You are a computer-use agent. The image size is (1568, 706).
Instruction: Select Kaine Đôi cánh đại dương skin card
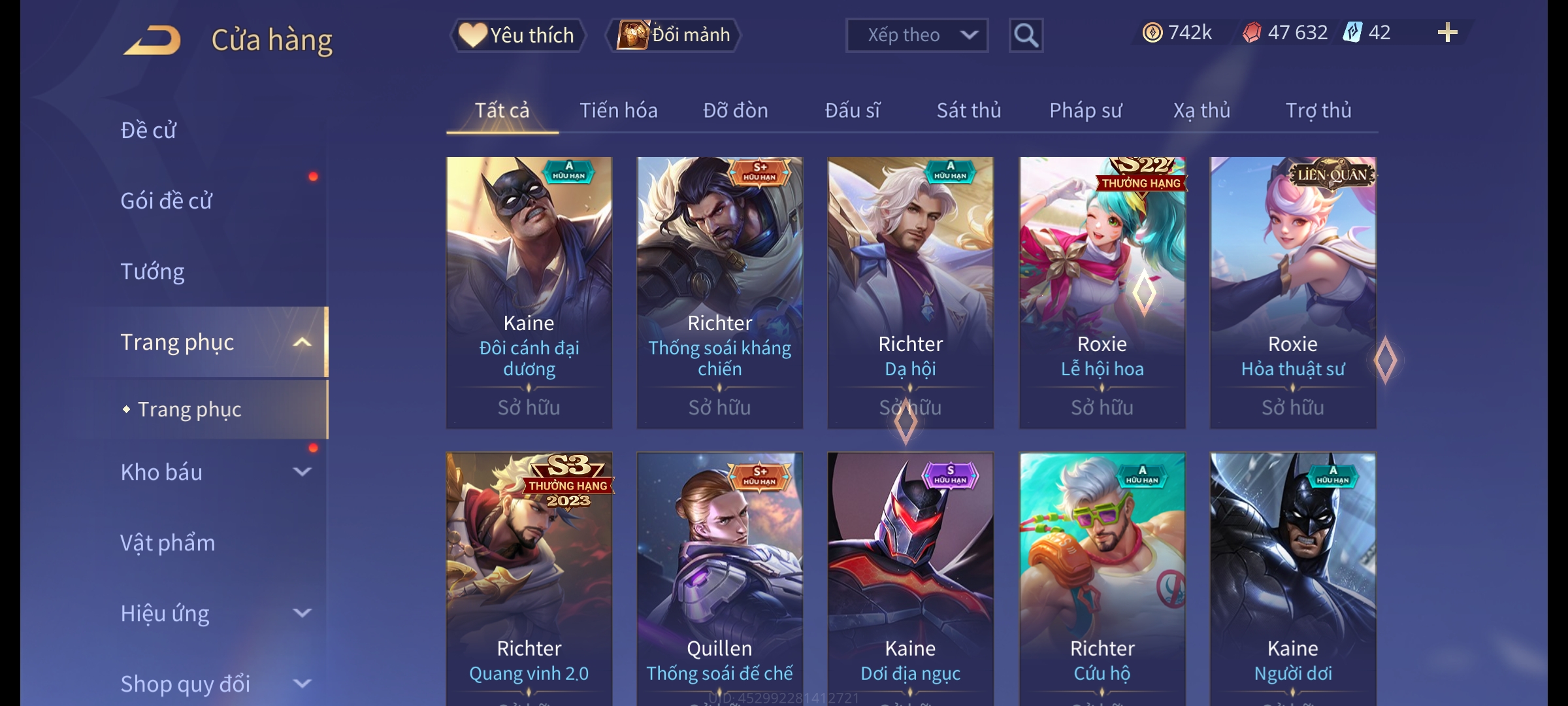529,293
